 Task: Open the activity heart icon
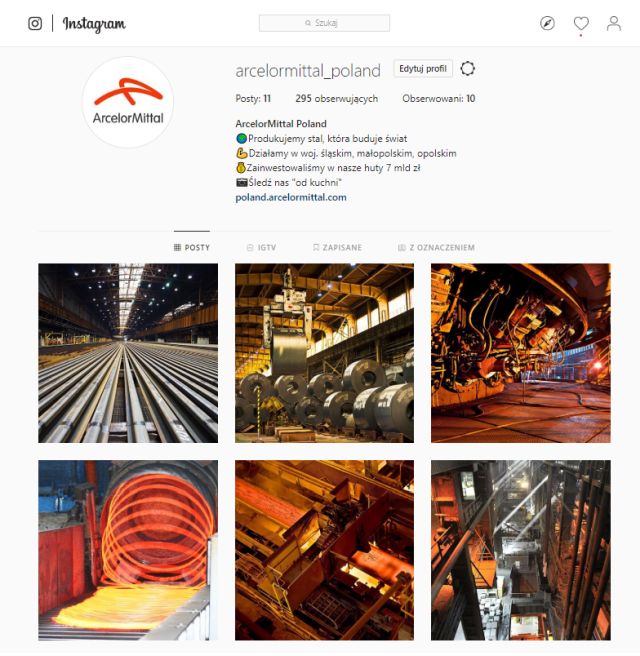(581, 23)
